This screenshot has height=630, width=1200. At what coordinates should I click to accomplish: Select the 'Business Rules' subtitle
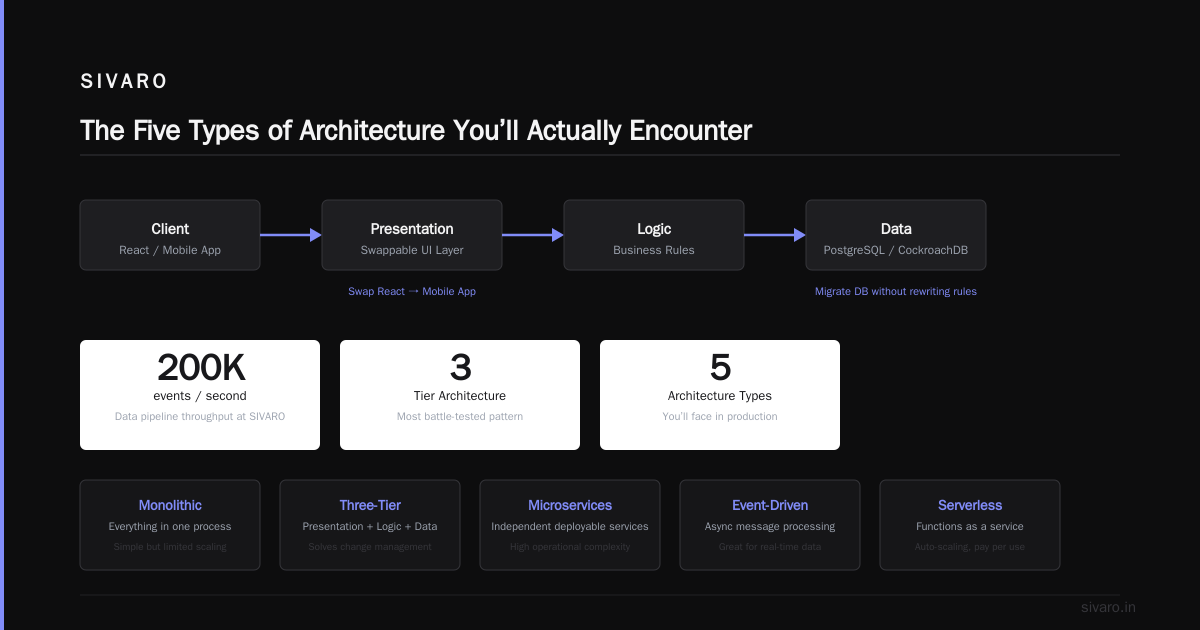coord(654,250)
